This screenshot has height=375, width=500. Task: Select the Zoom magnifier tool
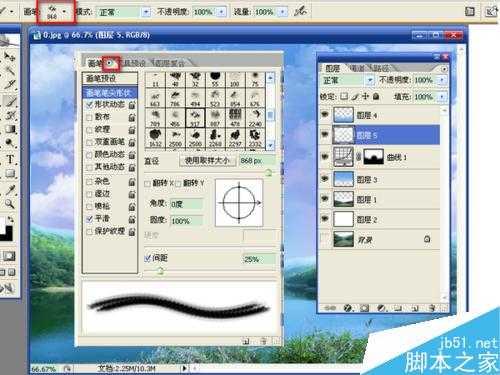[x=9, y=204]
